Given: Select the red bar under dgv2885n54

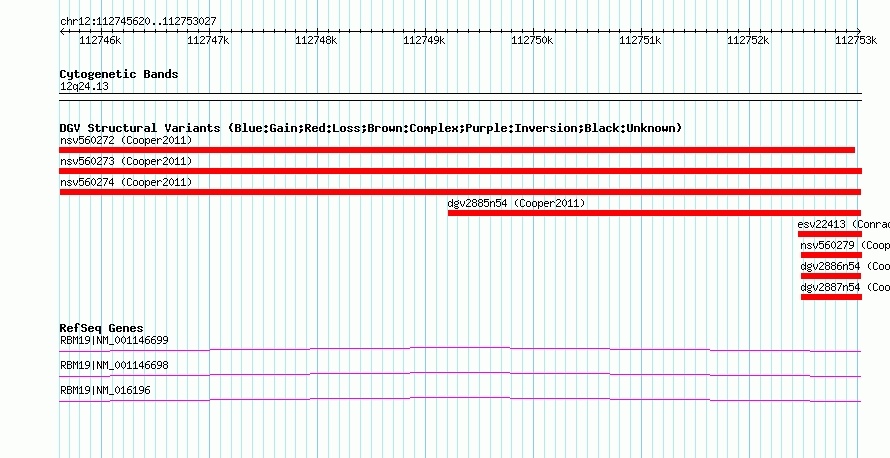Looking at the screenshot, I should point(654,213).
